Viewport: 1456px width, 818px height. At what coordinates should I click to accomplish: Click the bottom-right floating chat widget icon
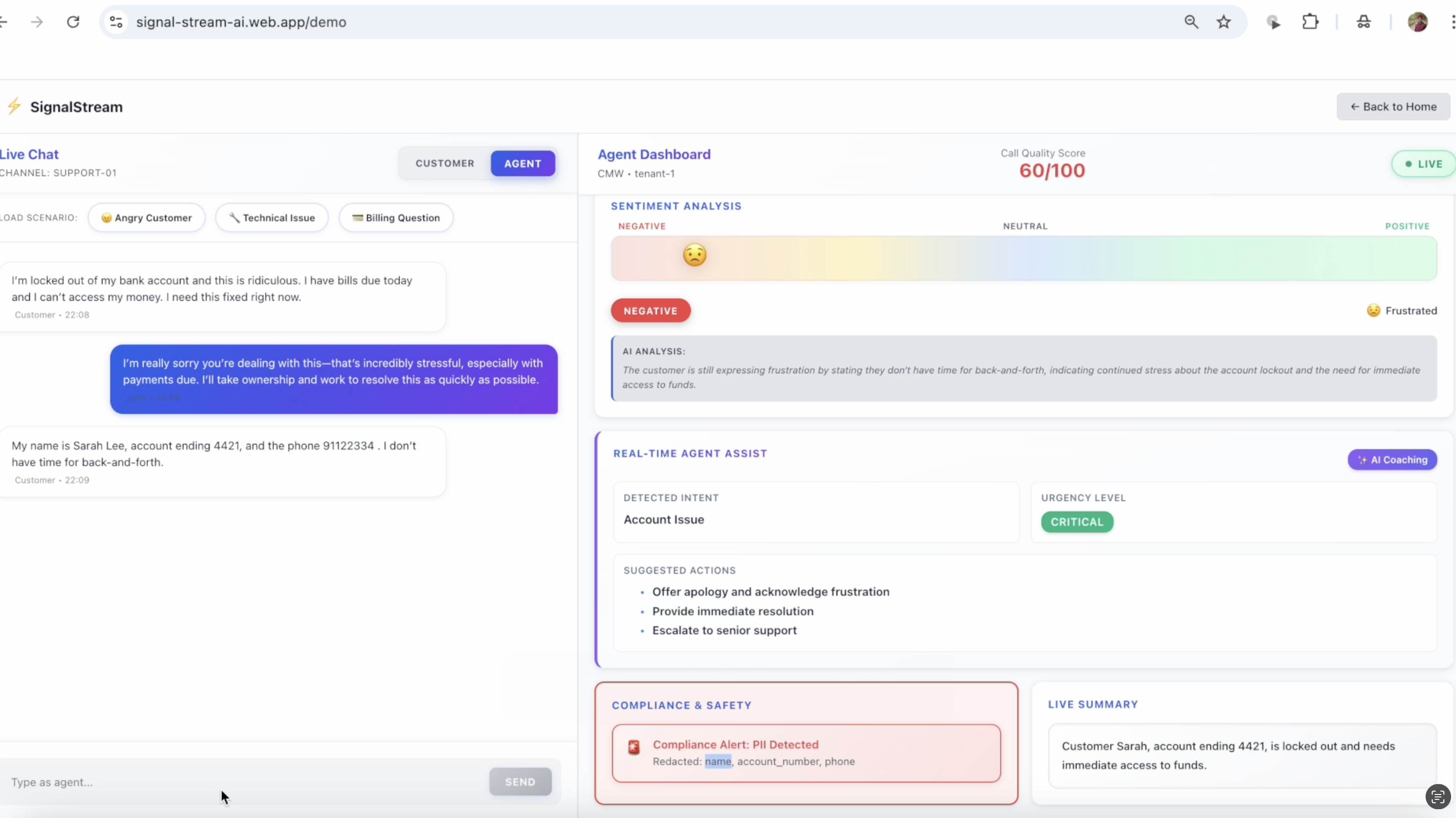tap(1437, 796)
